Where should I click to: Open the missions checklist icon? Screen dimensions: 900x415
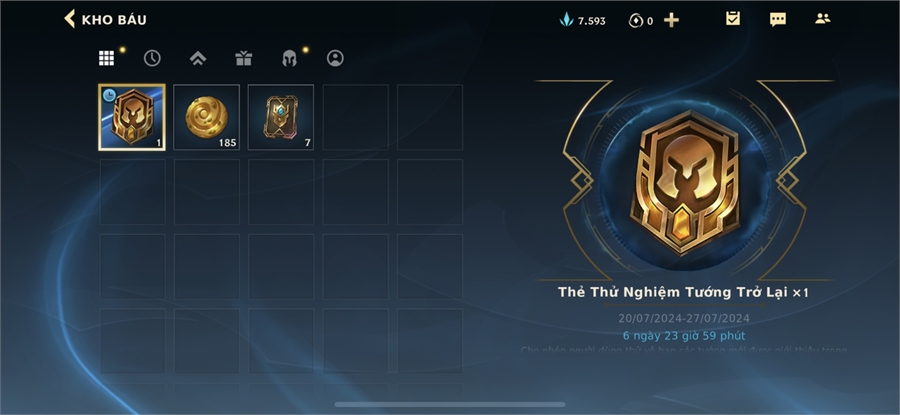click(732, 19)
